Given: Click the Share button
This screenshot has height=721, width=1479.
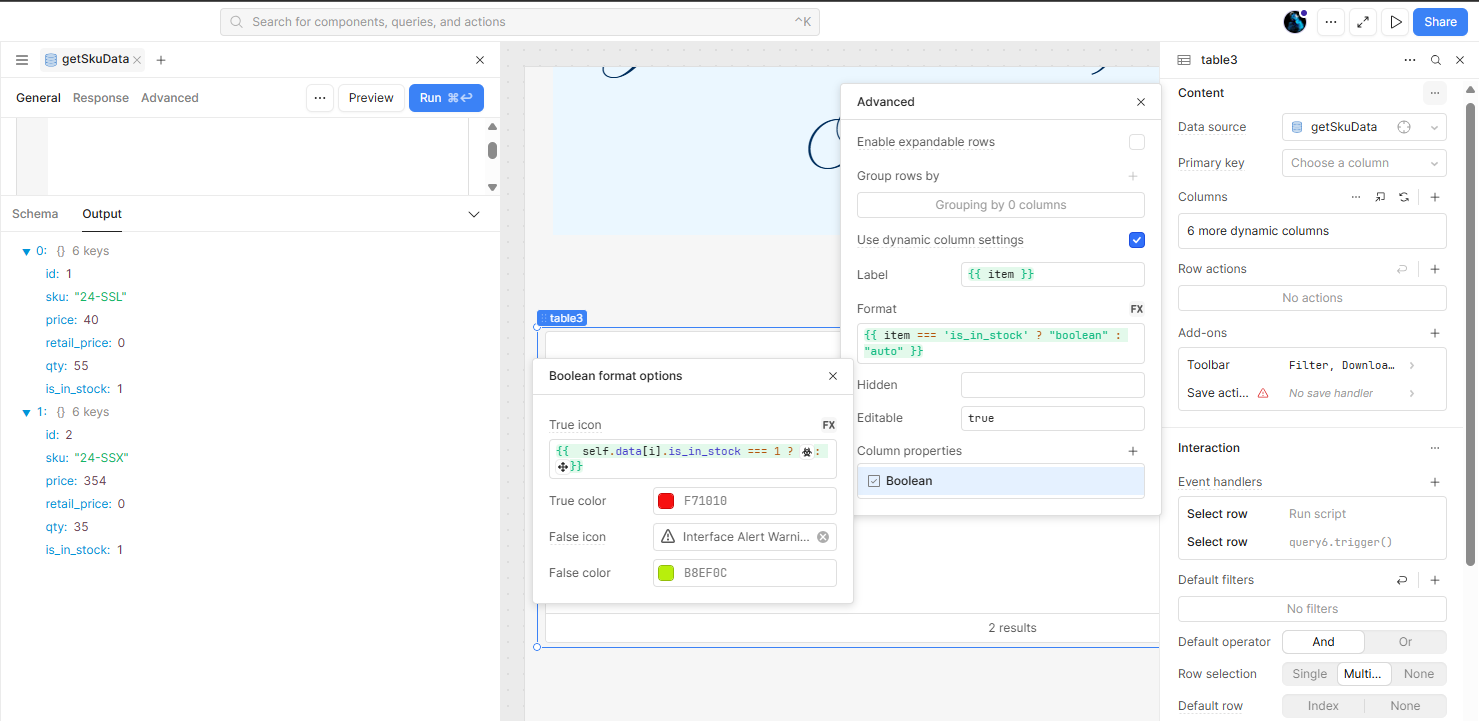Looking at the screenshot, I should [x=1440, y=22].
